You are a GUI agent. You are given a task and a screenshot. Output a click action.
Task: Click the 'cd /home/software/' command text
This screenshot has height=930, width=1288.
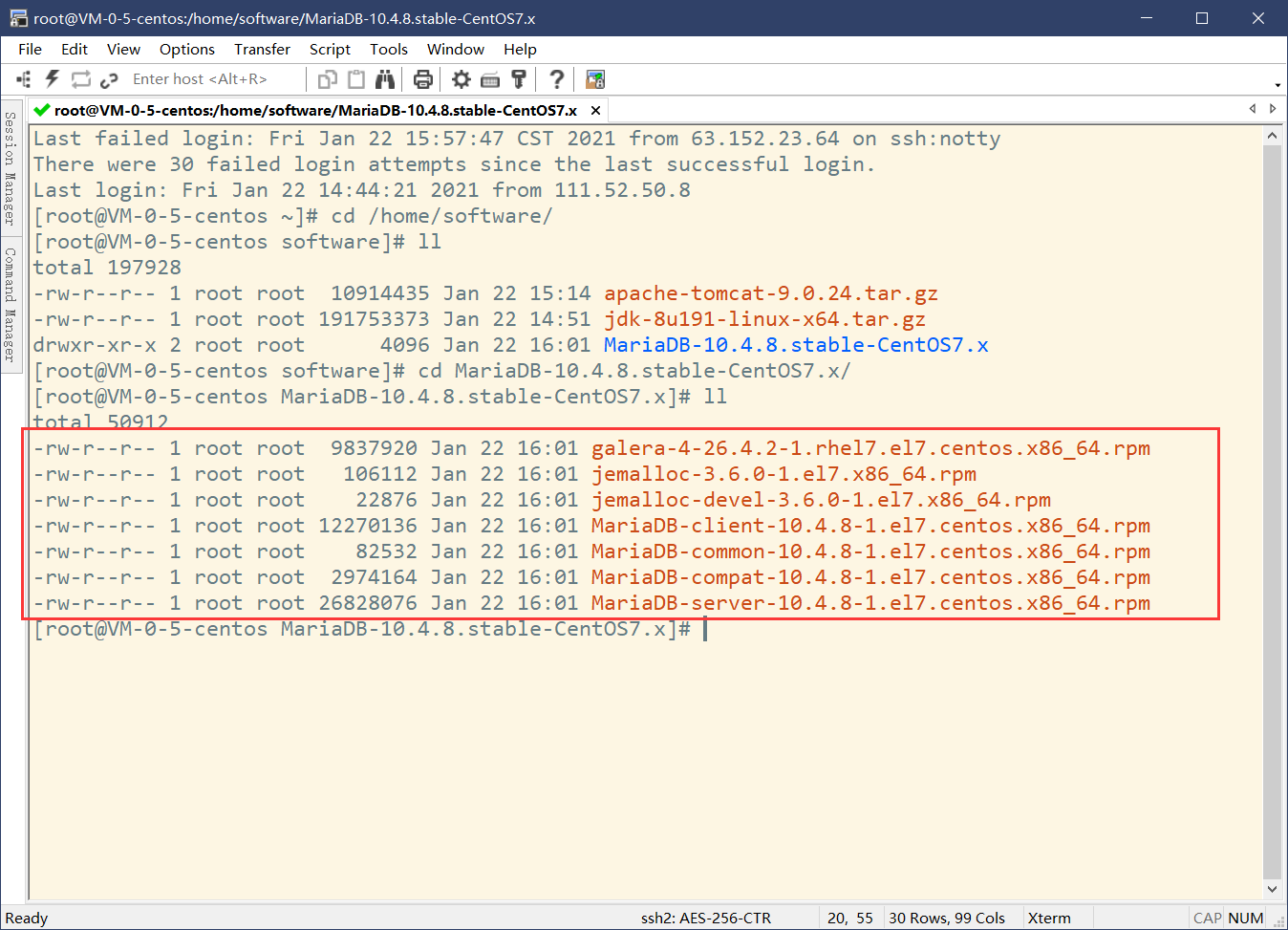pyautogui.click(x=441, y=216)
